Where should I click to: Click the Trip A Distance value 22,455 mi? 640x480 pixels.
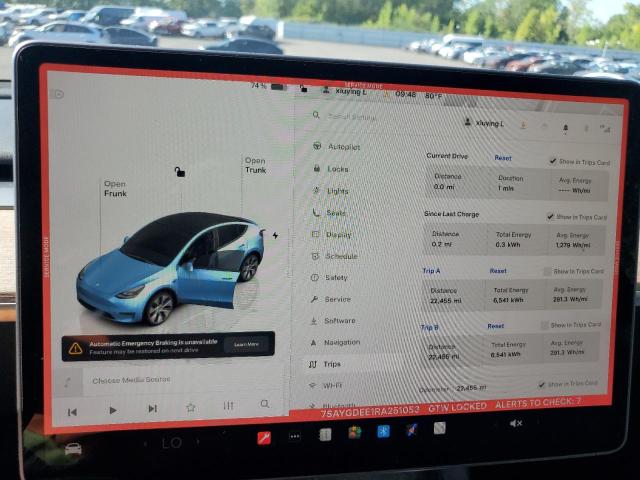(x=446, y=301)
